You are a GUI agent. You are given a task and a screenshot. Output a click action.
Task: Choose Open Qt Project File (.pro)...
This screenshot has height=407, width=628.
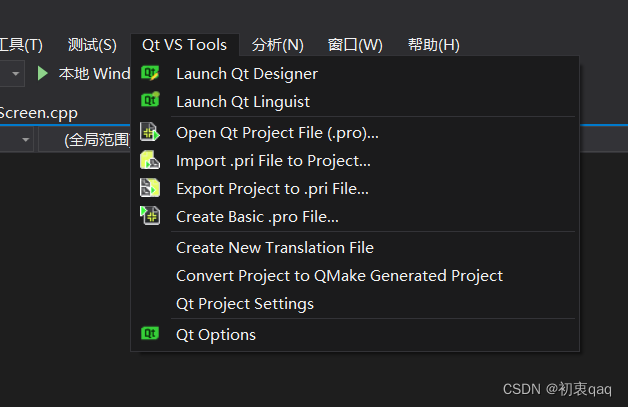tap(355, 133)
